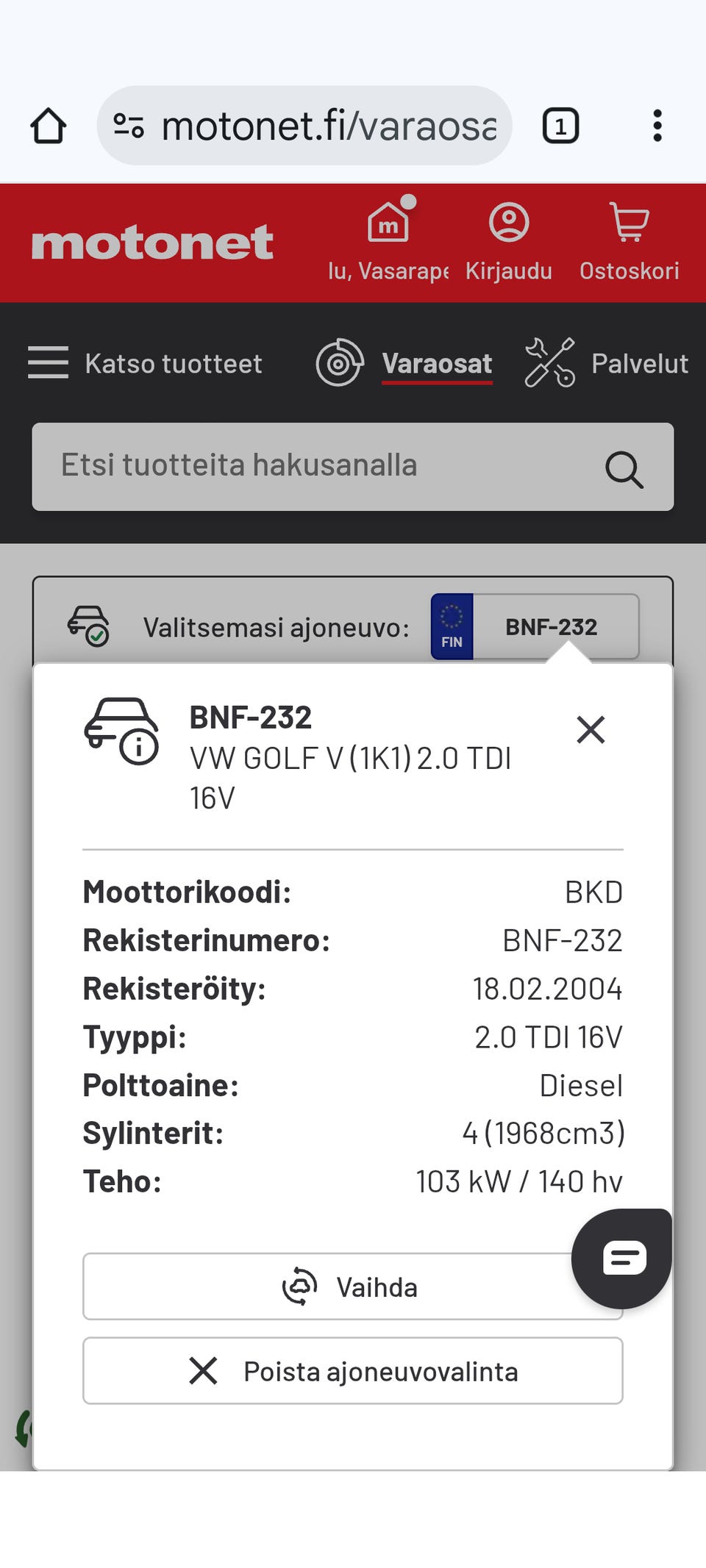The height and width of the screenshot is (1568, 706).
Task: Focus the Etsi tuotteita search field
Action: (316, 466)
